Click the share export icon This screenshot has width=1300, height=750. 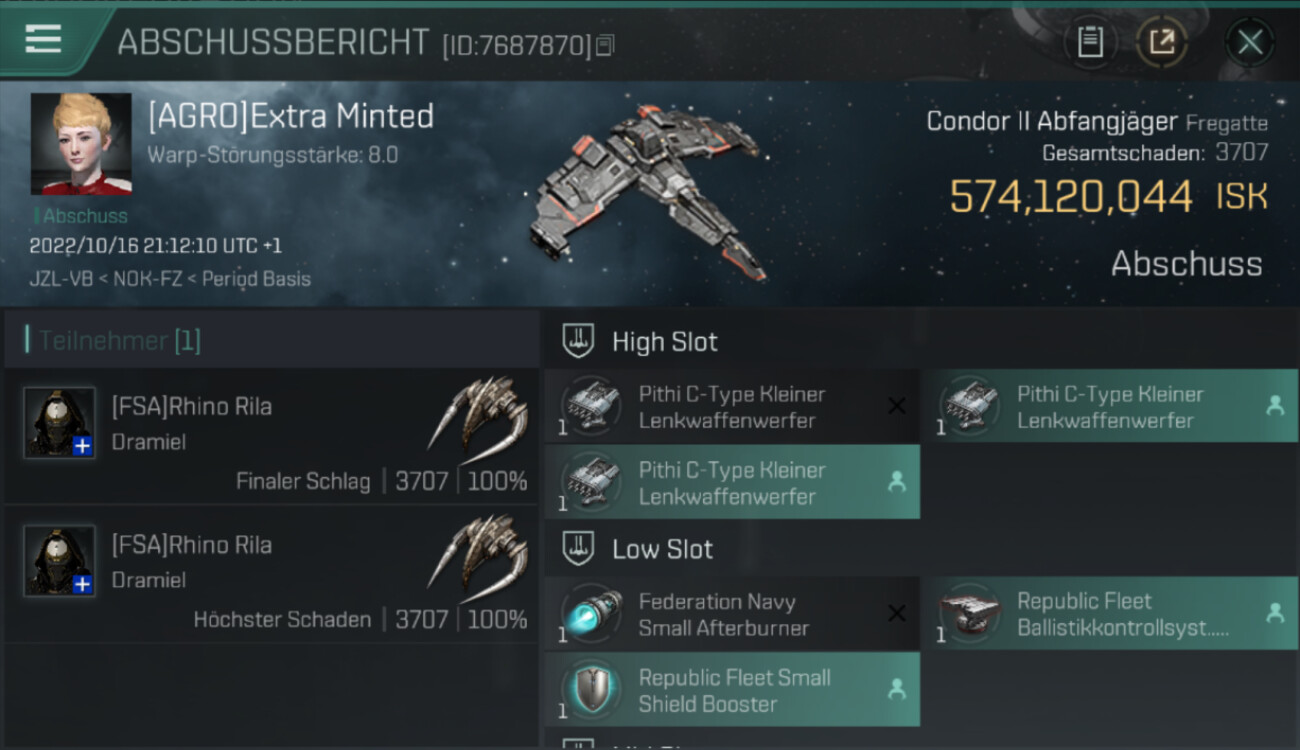click(1161, 42)
